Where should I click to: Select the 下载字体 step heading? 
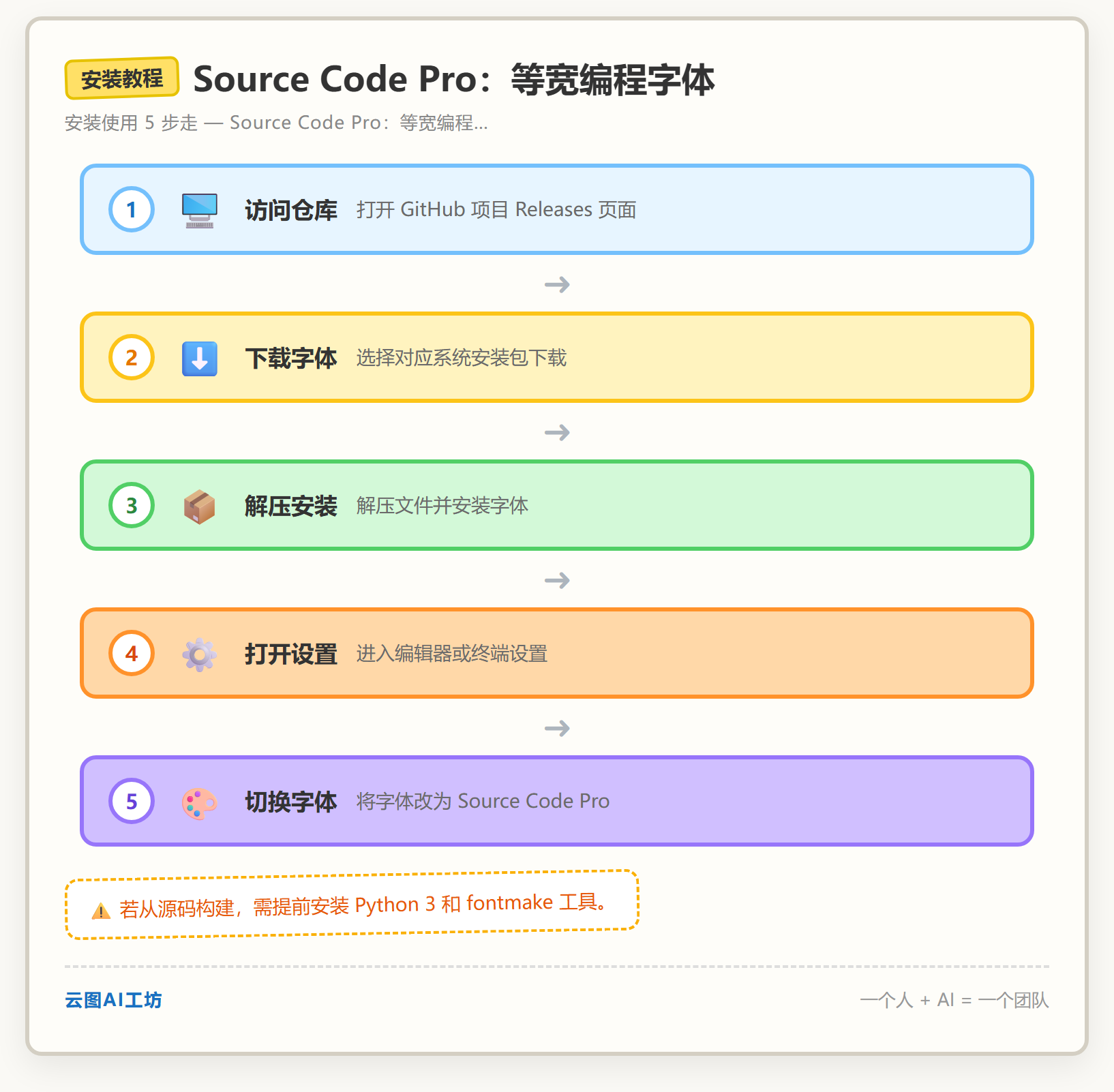tap(291, 358)
